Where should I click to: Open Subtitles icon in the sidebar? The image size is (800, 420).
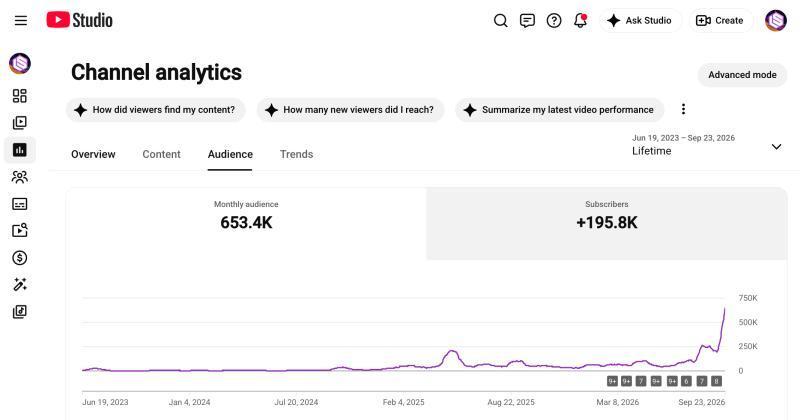point(20,204)
